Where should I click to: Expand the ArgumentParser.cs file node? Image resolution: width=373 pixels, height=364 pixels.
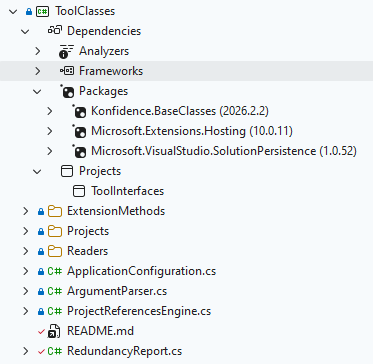pos(25,291)
